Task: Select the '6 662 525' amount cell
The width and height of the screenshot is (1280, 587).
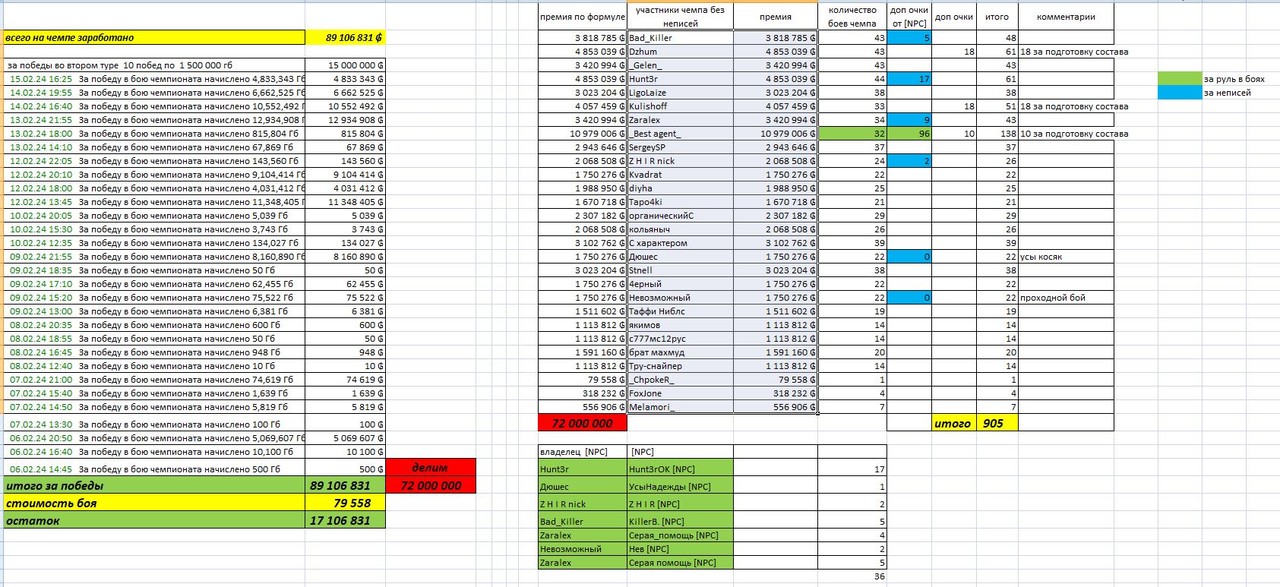Action: [345, 92]
